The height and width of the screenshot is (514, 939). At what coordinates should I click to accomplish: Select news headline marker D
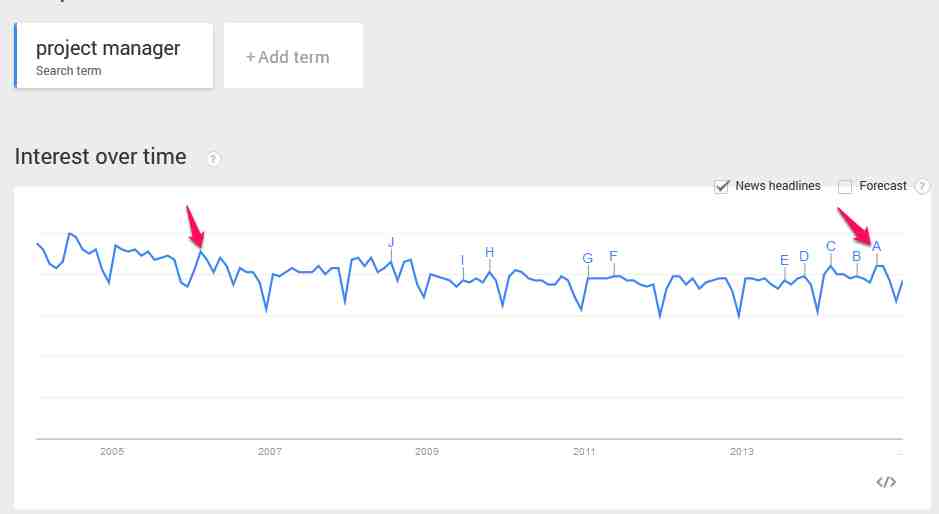804,257
